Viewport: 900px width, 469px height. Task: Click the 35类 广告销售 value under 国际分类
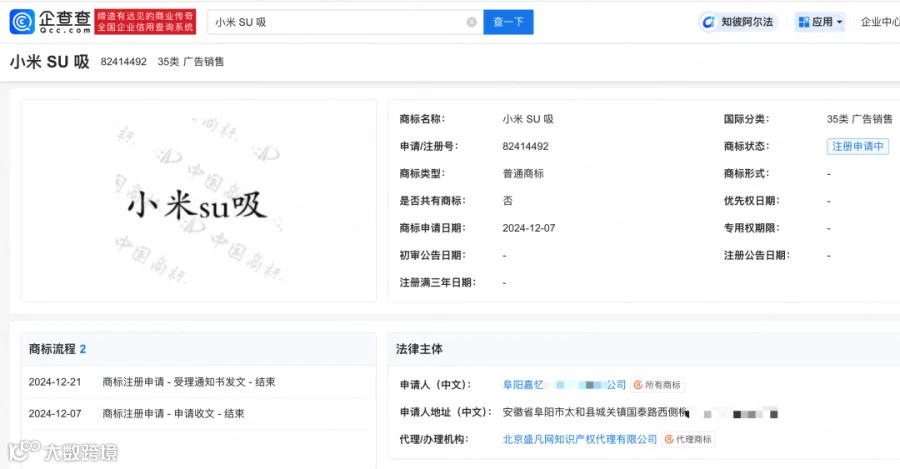[x=859, y=119]
